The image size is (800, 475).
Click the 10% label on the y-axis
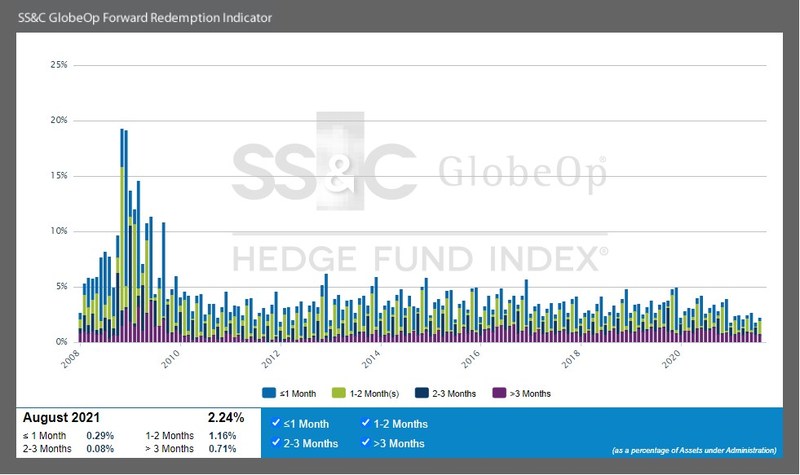pyautogui.click(x=58, y=231)
